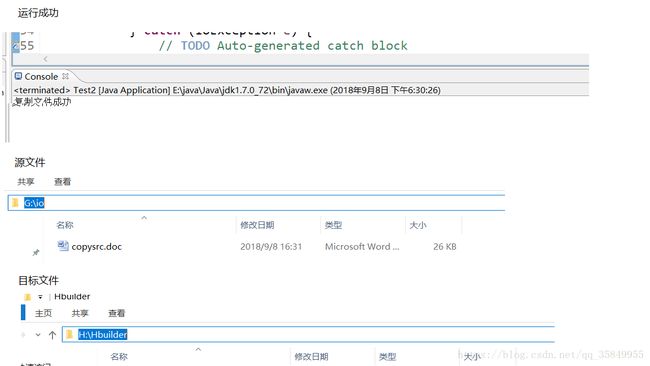Go up one folder in Hbuilder window
The width and height of the screenshot is (650, 366).
[52, 335]
